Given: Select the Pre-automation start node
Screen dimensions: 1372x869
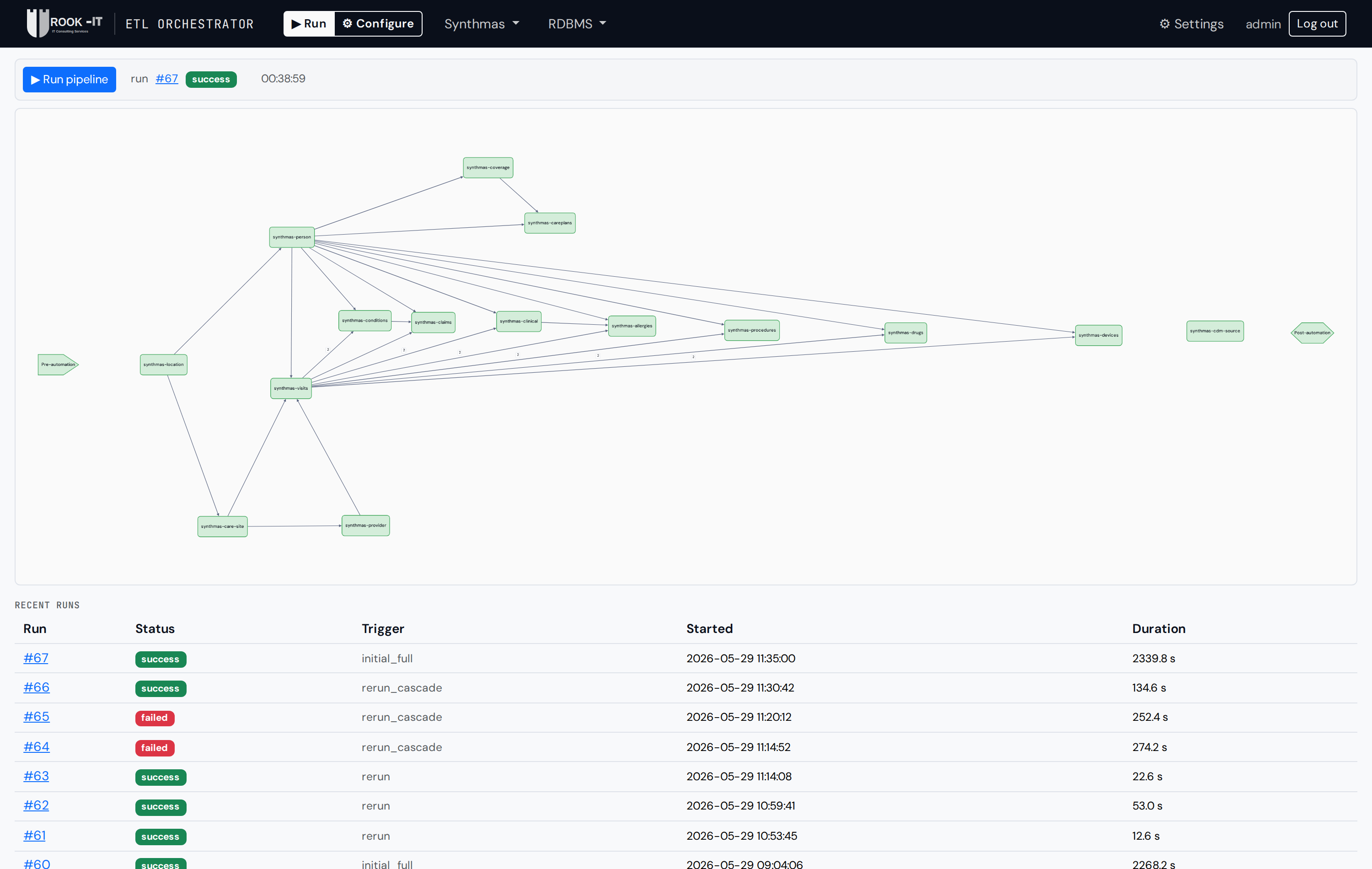Looking at the screenshot, I should point(58,365).
